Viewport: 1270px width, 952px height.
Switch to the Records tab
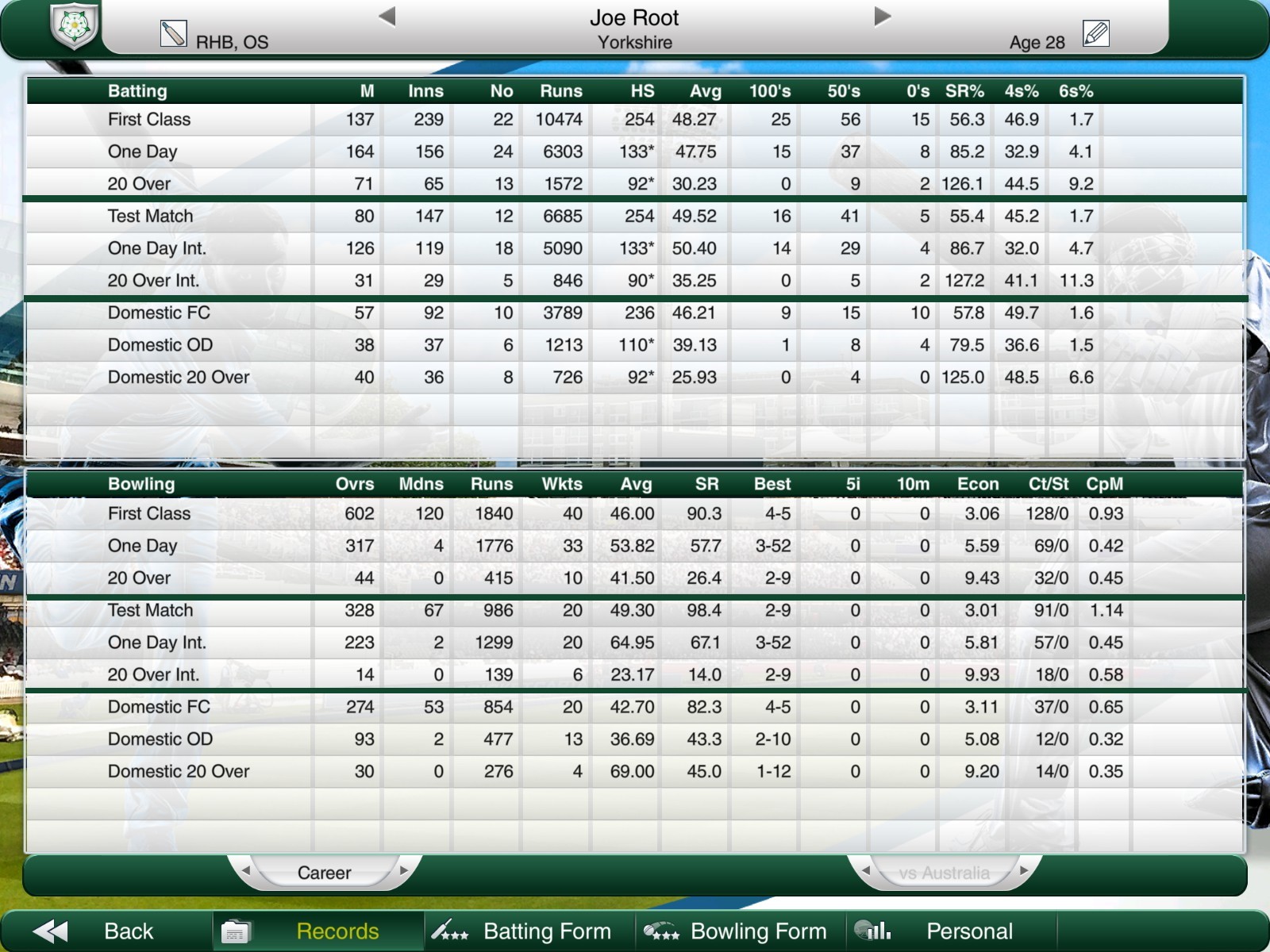click(x=318, y=931)
